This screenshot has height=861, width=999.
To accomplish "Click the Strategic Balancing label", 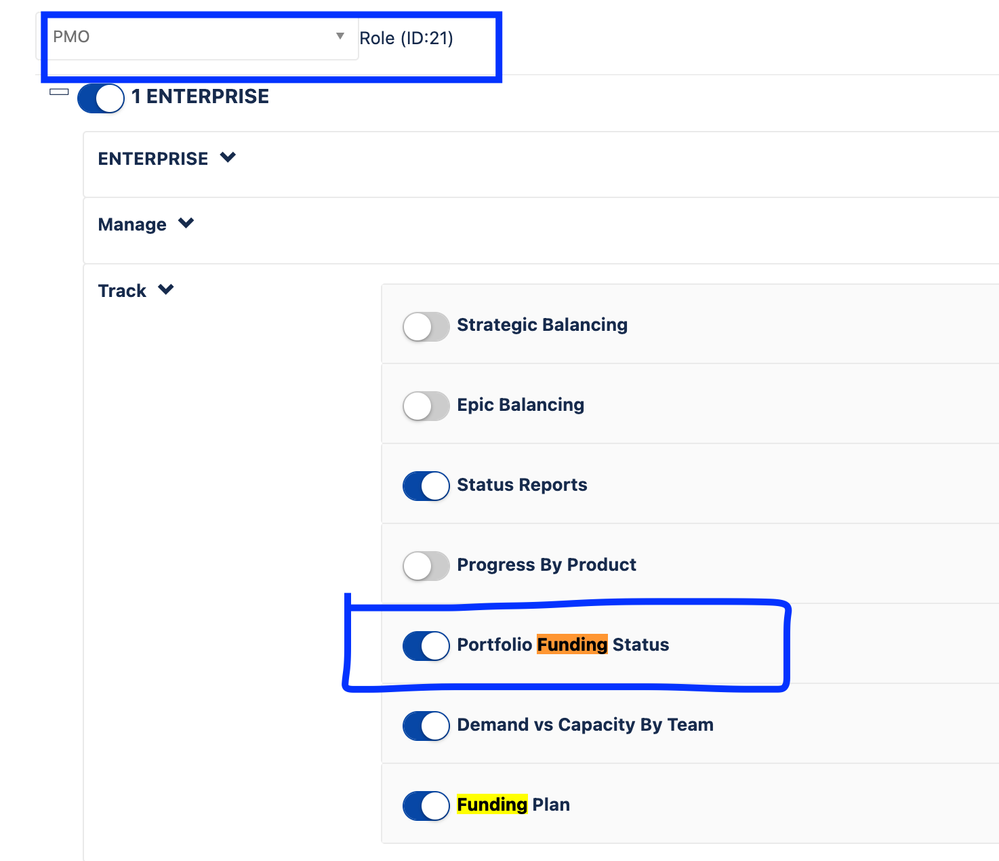I will click(x=542, y=325).
